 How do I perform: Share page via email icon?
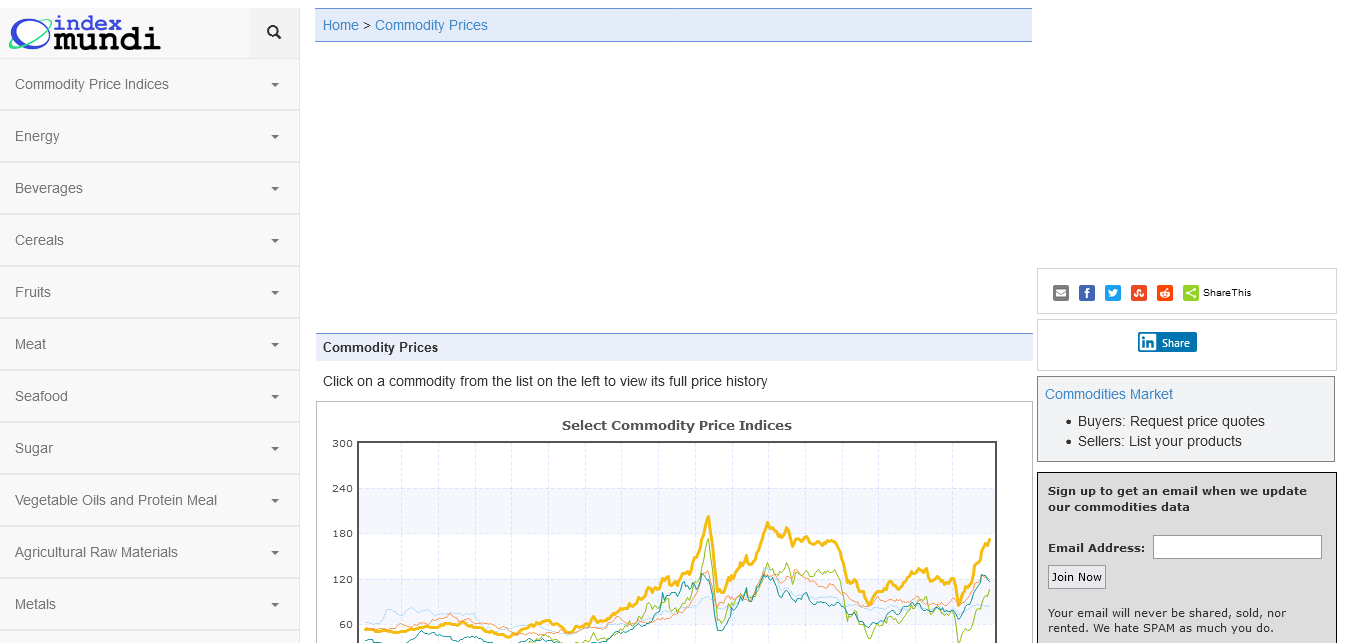pos(1061,293)
